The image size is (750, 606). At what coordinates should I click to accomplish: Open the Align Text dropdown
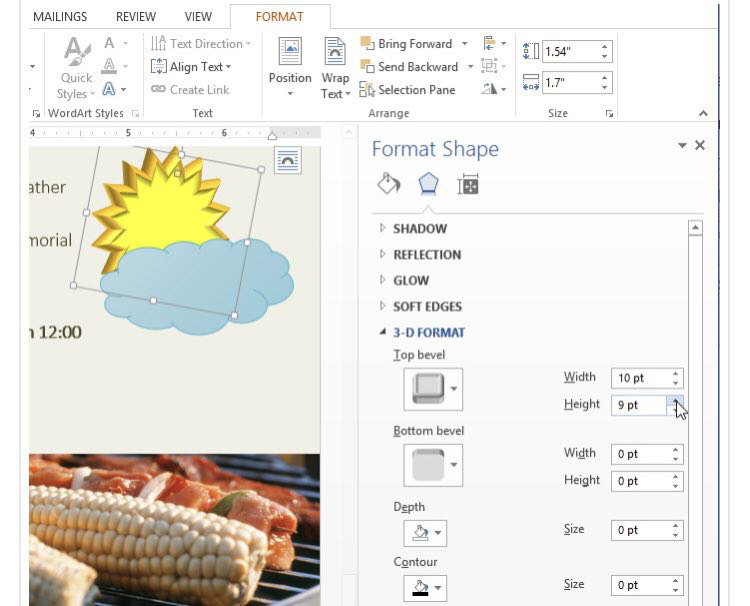pyautogui.click(x=191, y=67)
